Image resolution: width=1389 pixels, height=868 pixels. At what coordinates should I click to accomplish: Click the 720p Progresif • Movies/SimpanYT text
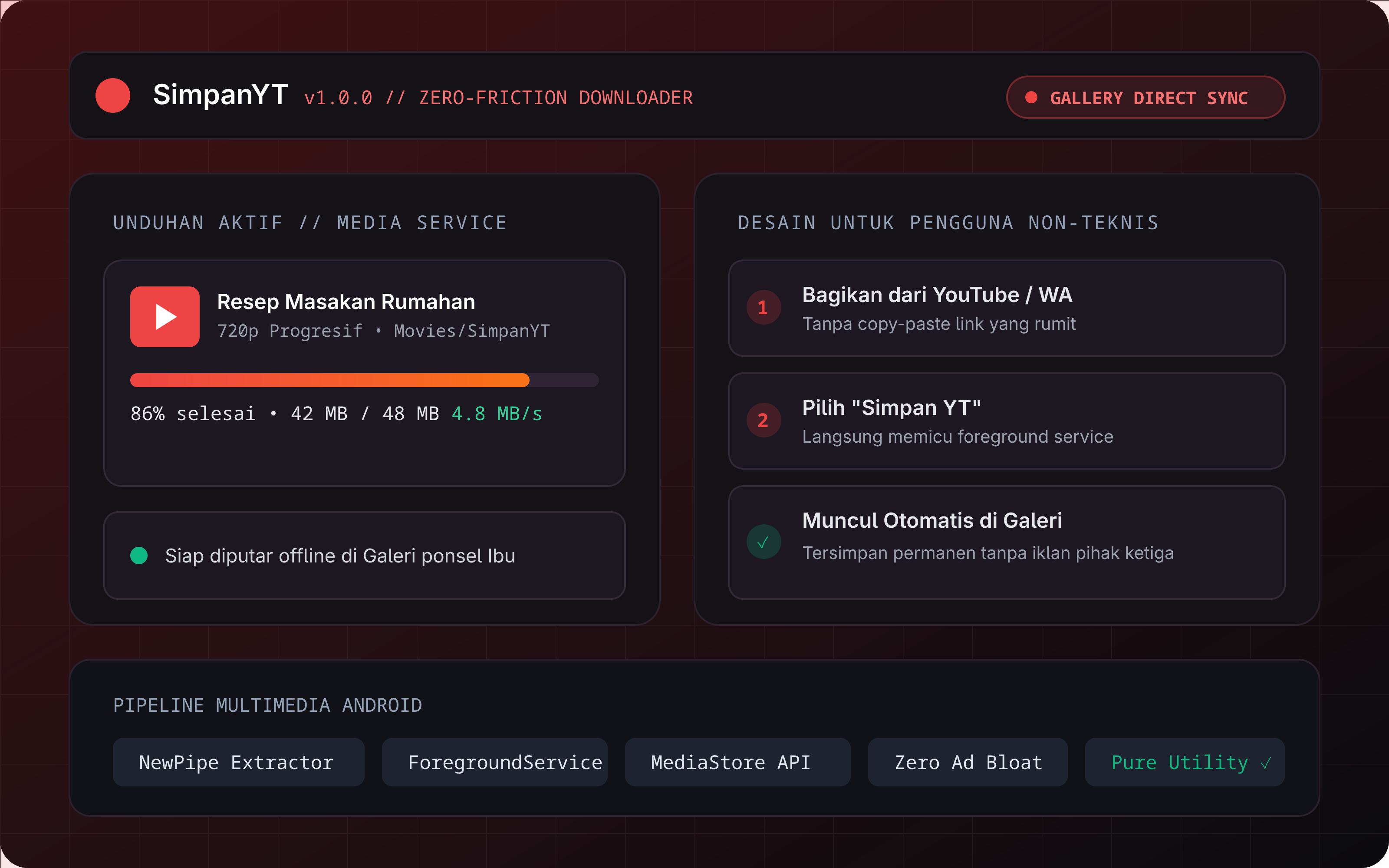(x=383, y=331)
